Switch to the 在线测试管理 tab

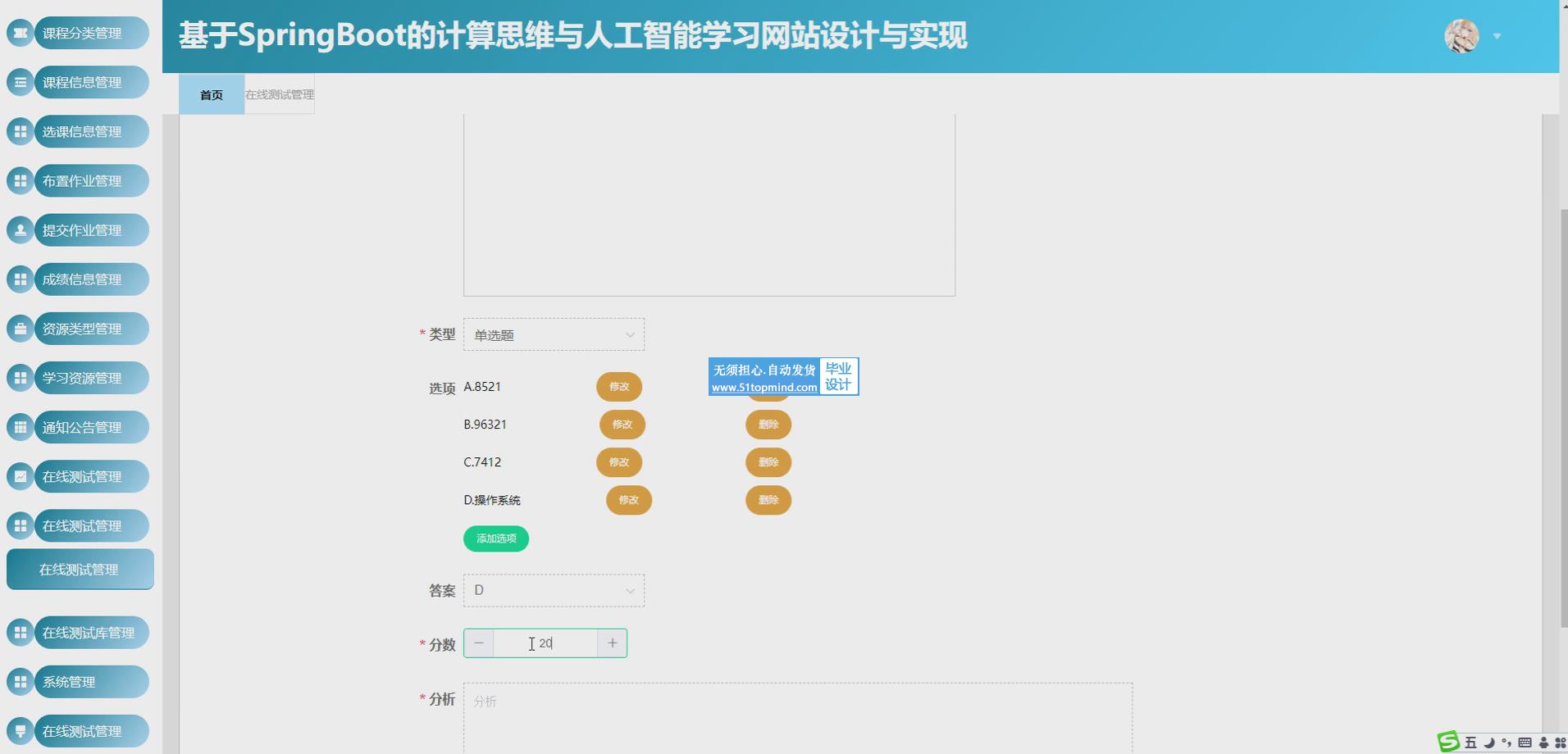(280, 94)
